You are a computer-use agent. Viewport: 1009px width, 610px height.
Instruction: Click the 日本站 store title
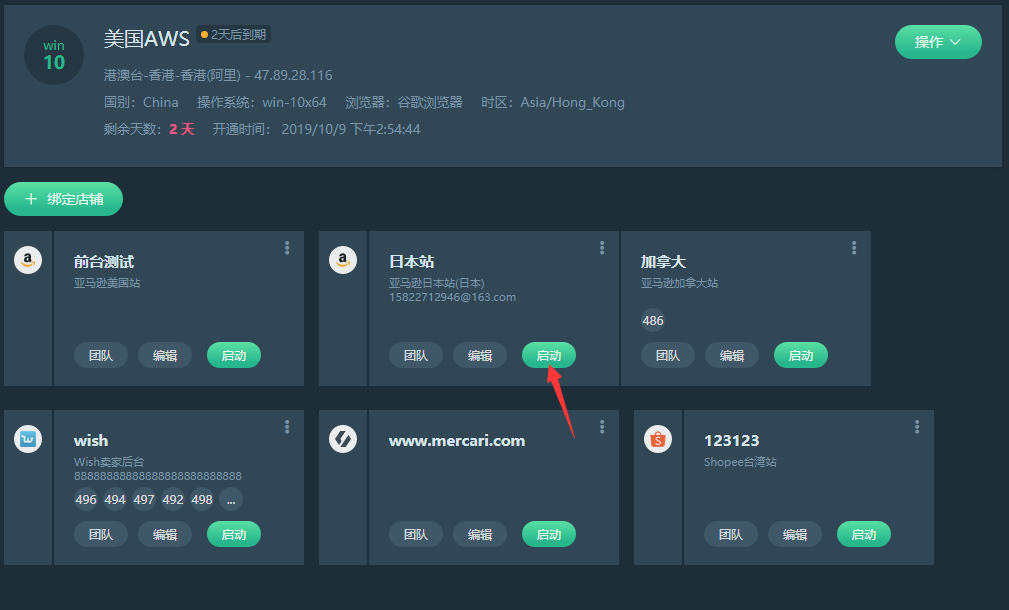(x=411, y=261)
